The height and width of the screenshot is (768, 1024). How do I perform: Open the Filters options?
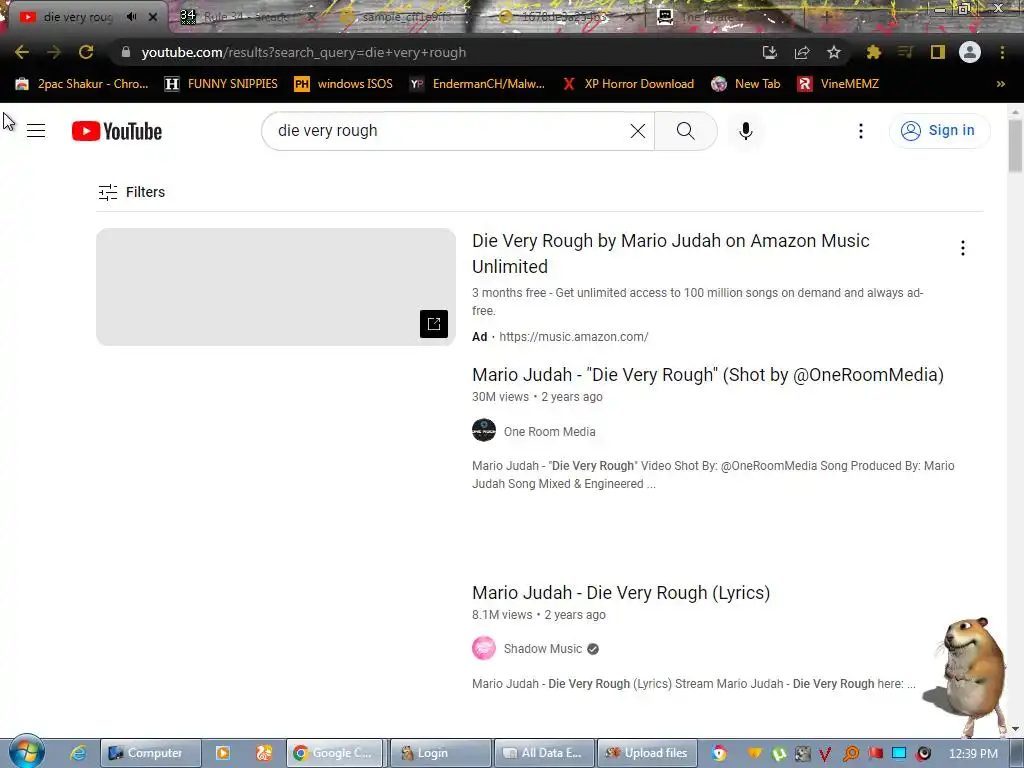click(x=131, y=192)
